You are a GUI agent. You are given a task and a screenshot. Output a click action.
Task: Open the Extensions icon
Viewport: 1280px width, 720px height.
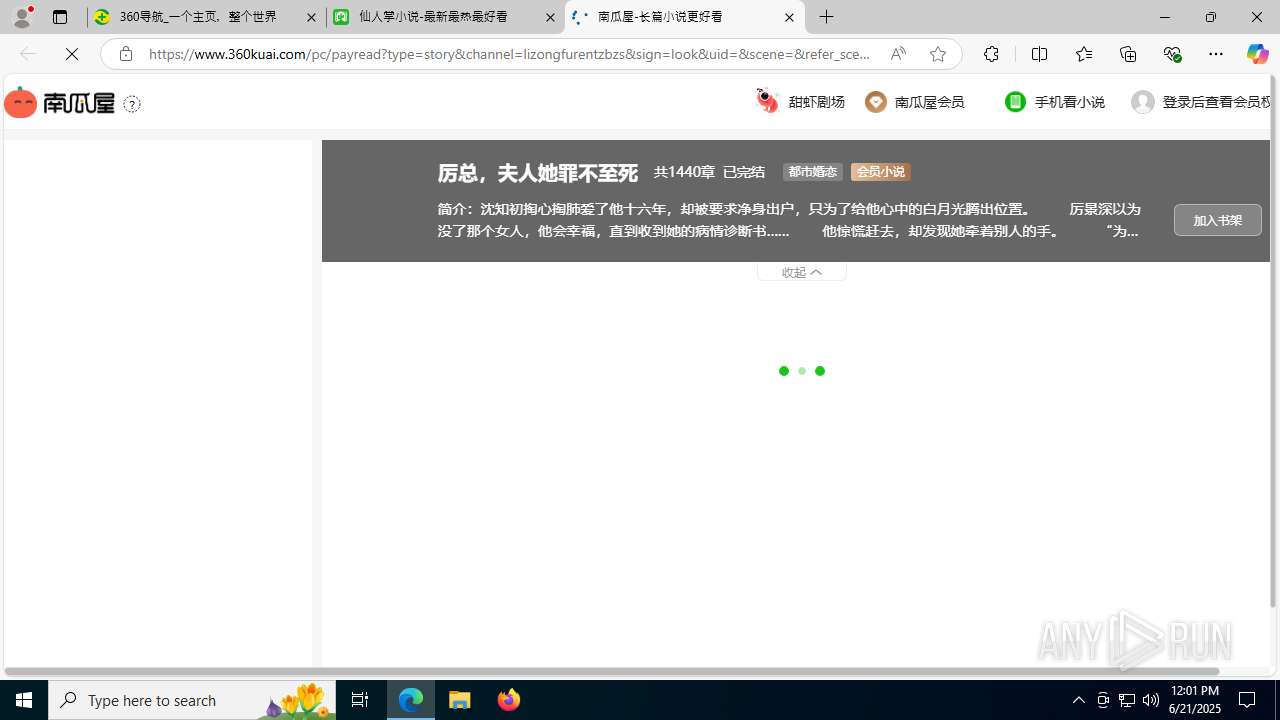coord(991,54)
